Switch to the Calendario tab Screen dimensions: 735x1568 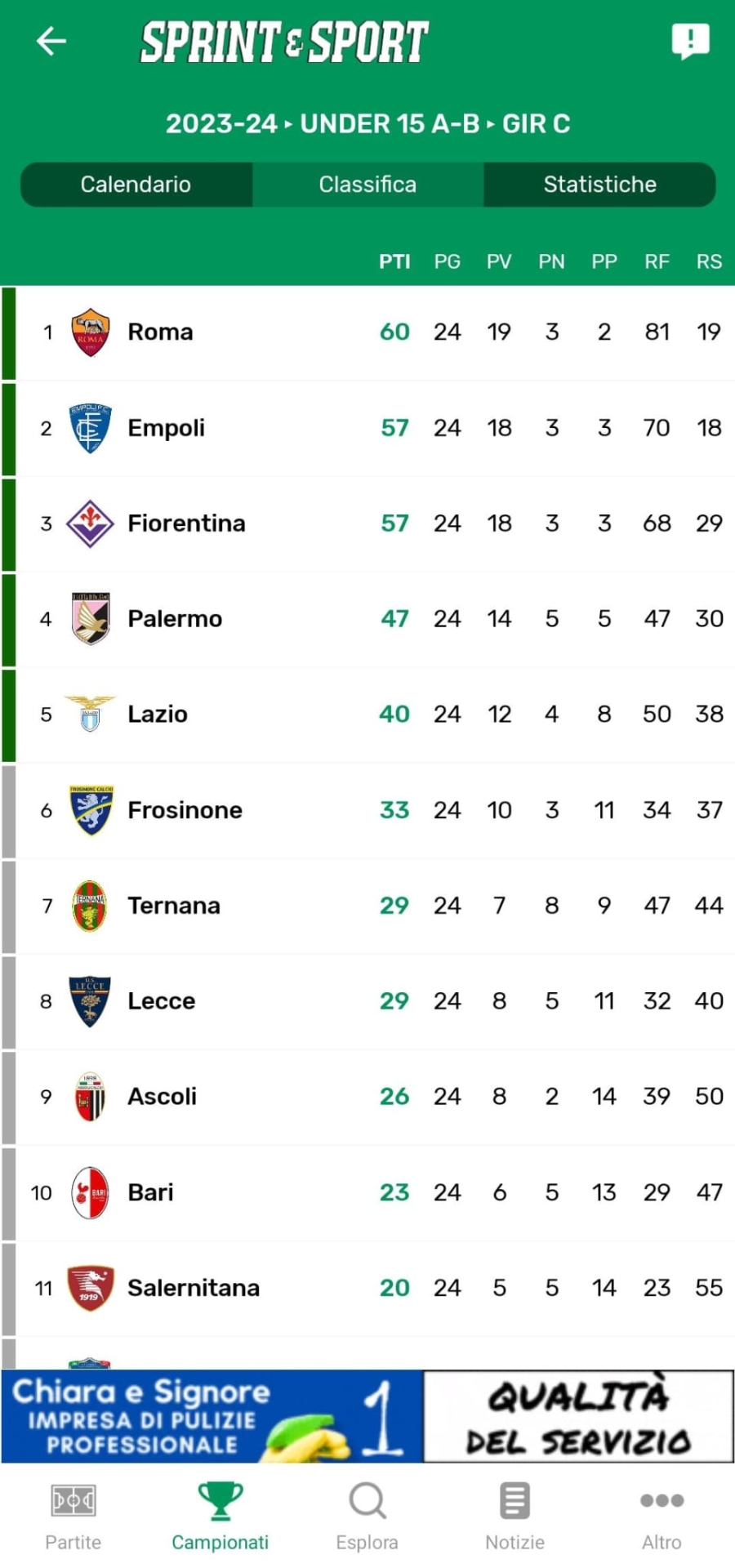[x=136, y=185]
